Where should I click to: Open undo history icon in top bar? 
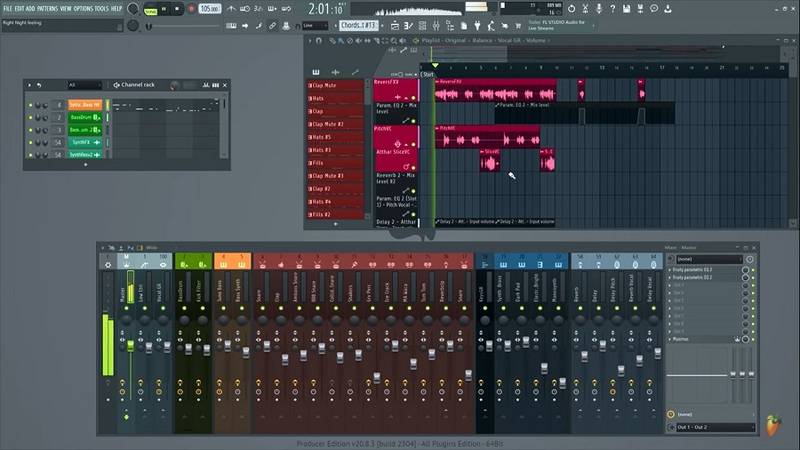pyautogui.click(x=571, y=9)
